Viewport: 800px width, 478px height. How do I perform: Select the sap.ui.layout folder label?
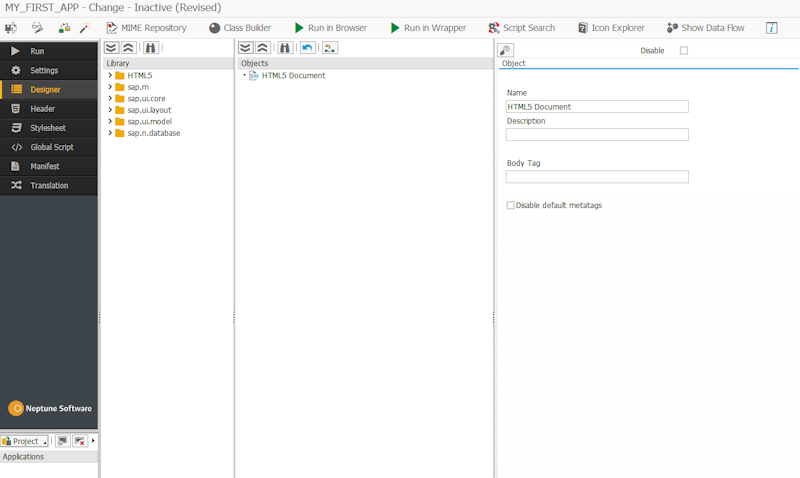[x=149, y=110]
